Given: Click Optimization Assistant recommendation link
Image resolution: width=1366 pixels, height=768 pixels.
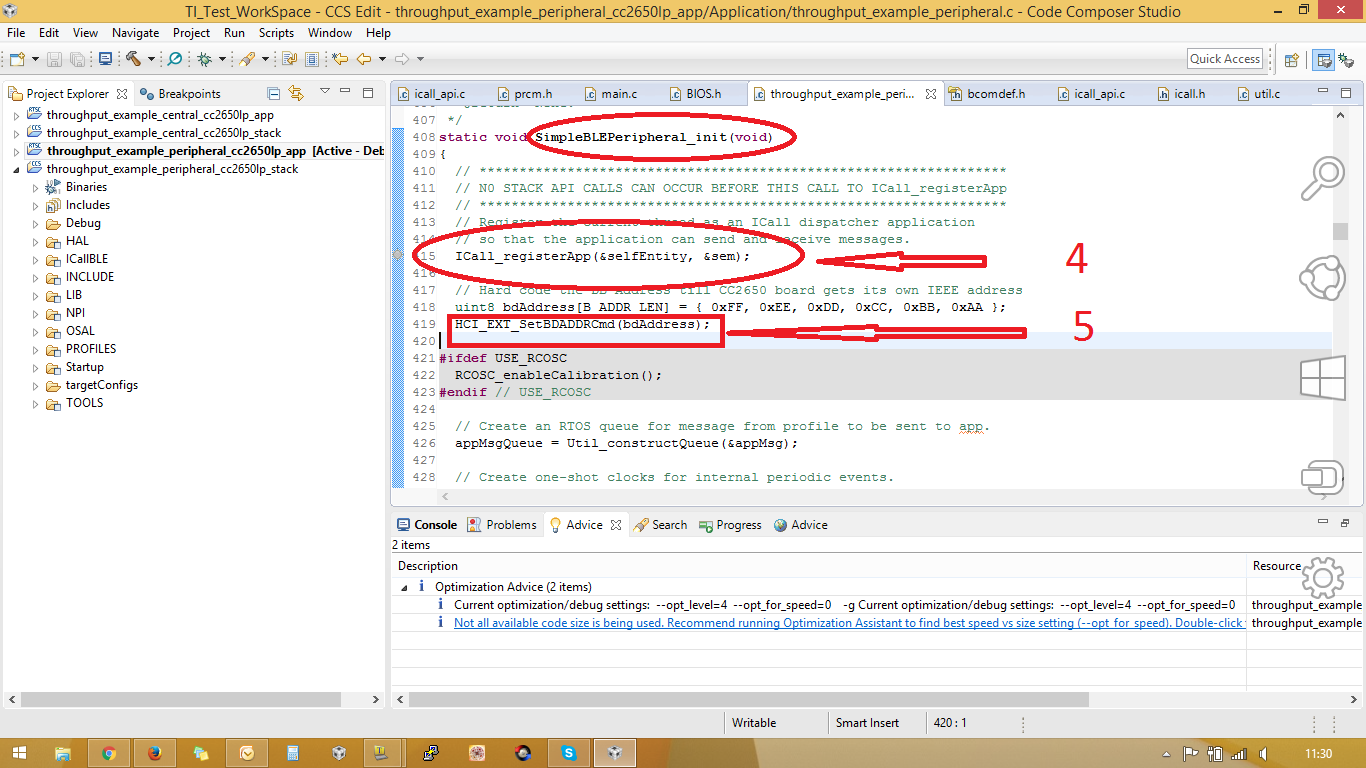Looking at the screenshot, I should [x=849, y=623].
